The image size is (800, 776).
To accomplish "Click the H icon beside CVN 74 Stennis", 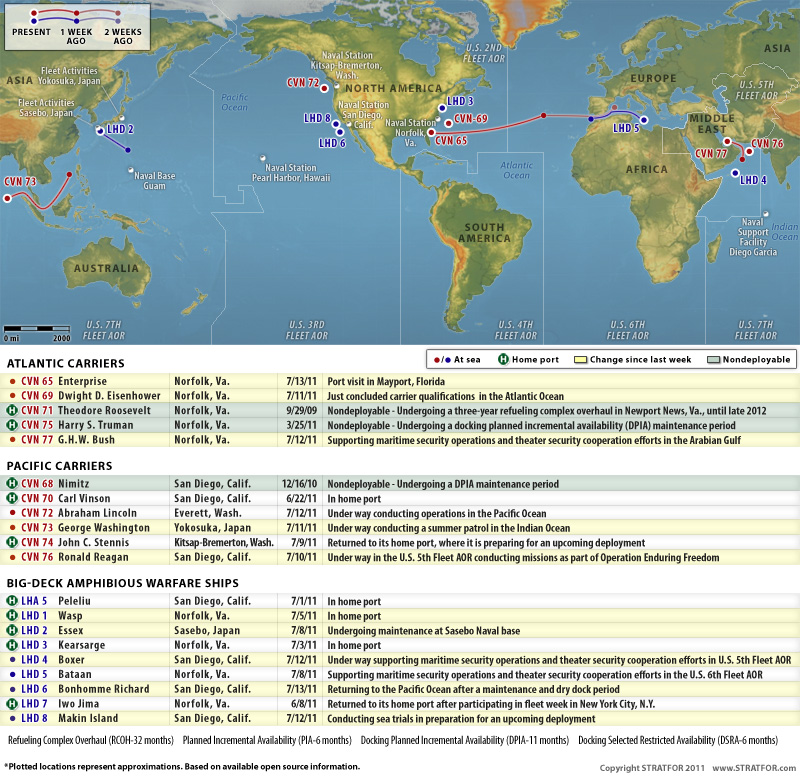I will [x=12, y=542].
